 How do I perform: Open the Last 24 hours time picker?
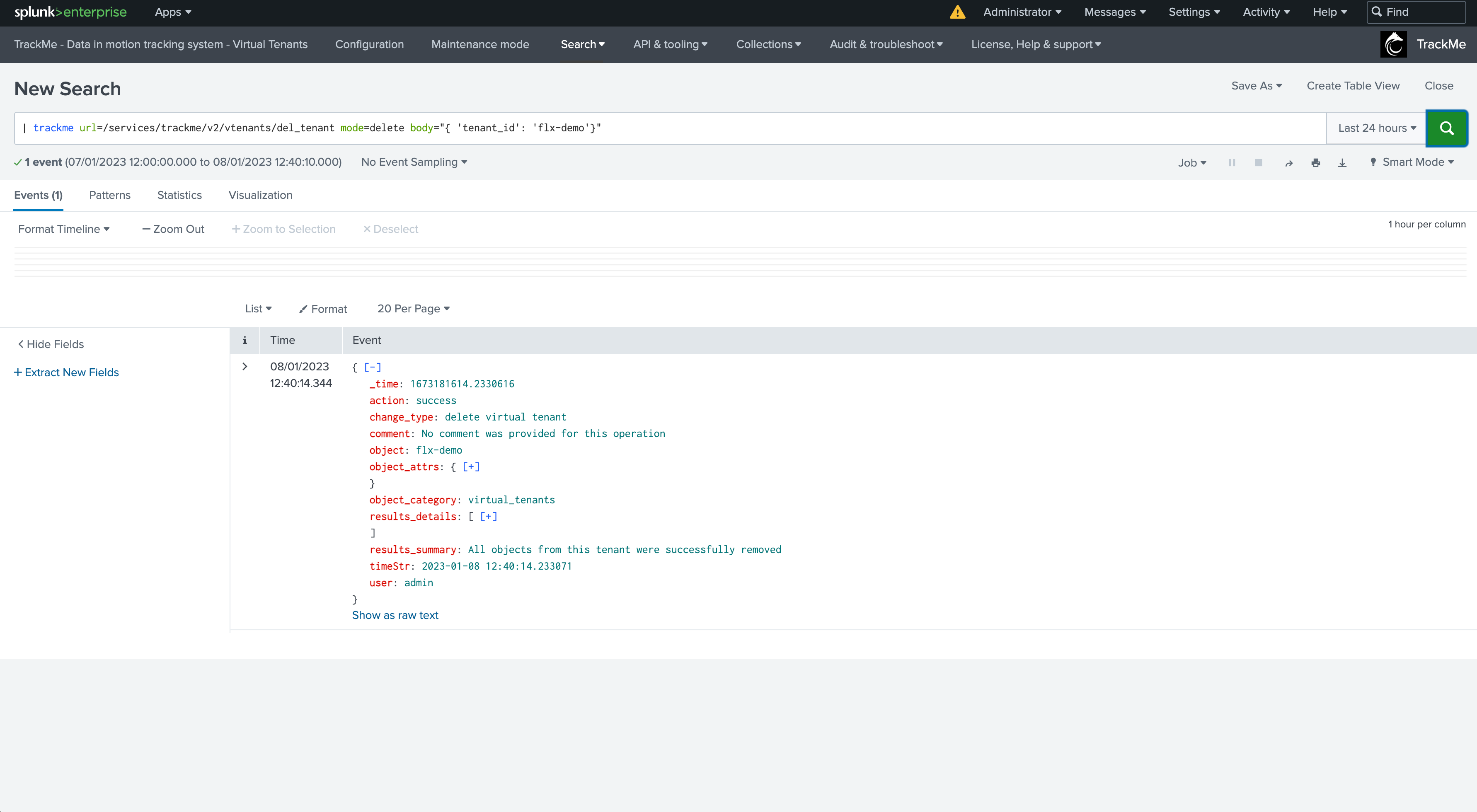pyautogui.click(x=1376, y=128)
